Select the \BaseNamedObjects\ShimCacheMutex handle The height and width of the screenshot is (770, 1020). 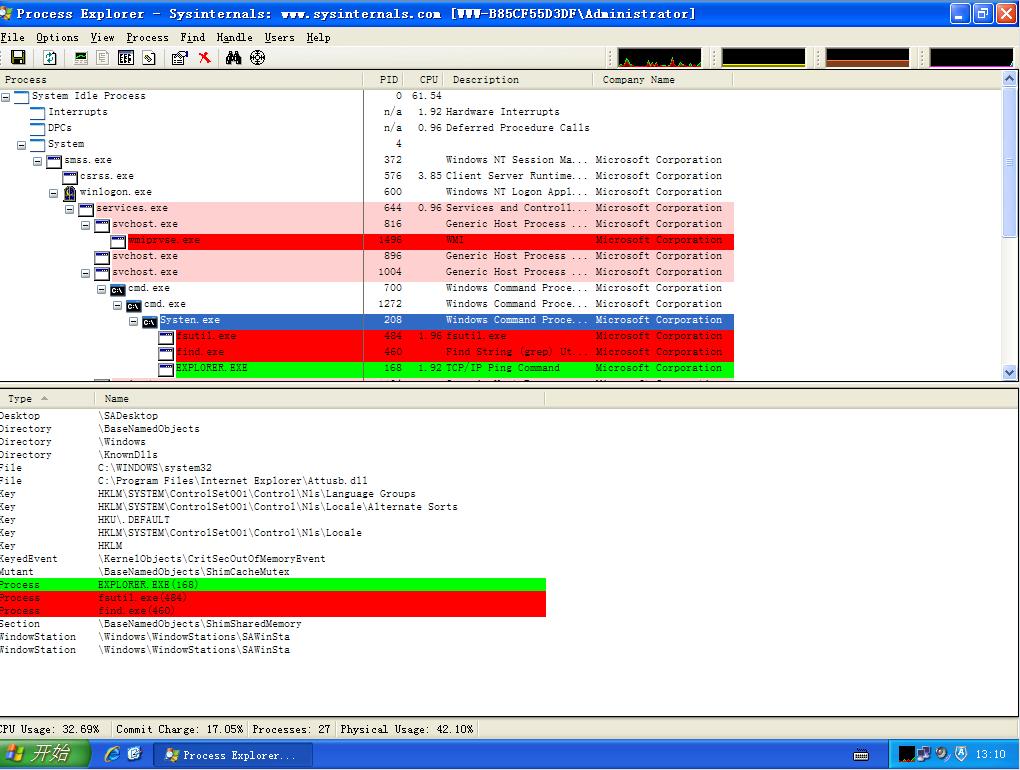(273, 572)
